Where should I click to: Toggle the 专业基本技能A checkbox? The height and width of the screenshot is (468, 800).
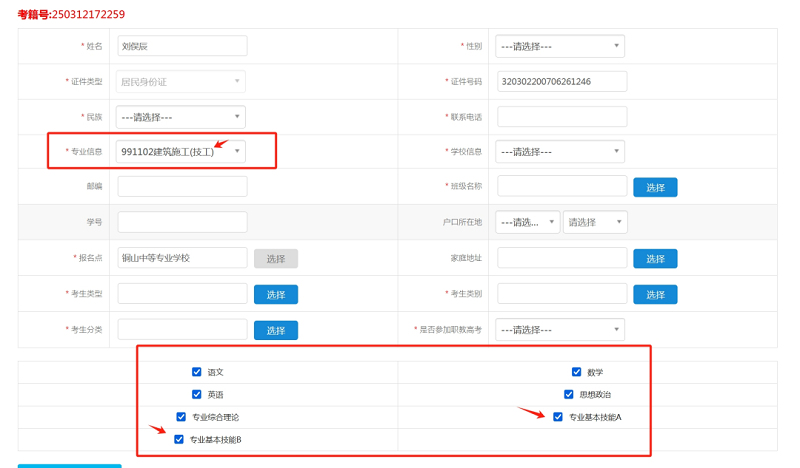(558, 416)
